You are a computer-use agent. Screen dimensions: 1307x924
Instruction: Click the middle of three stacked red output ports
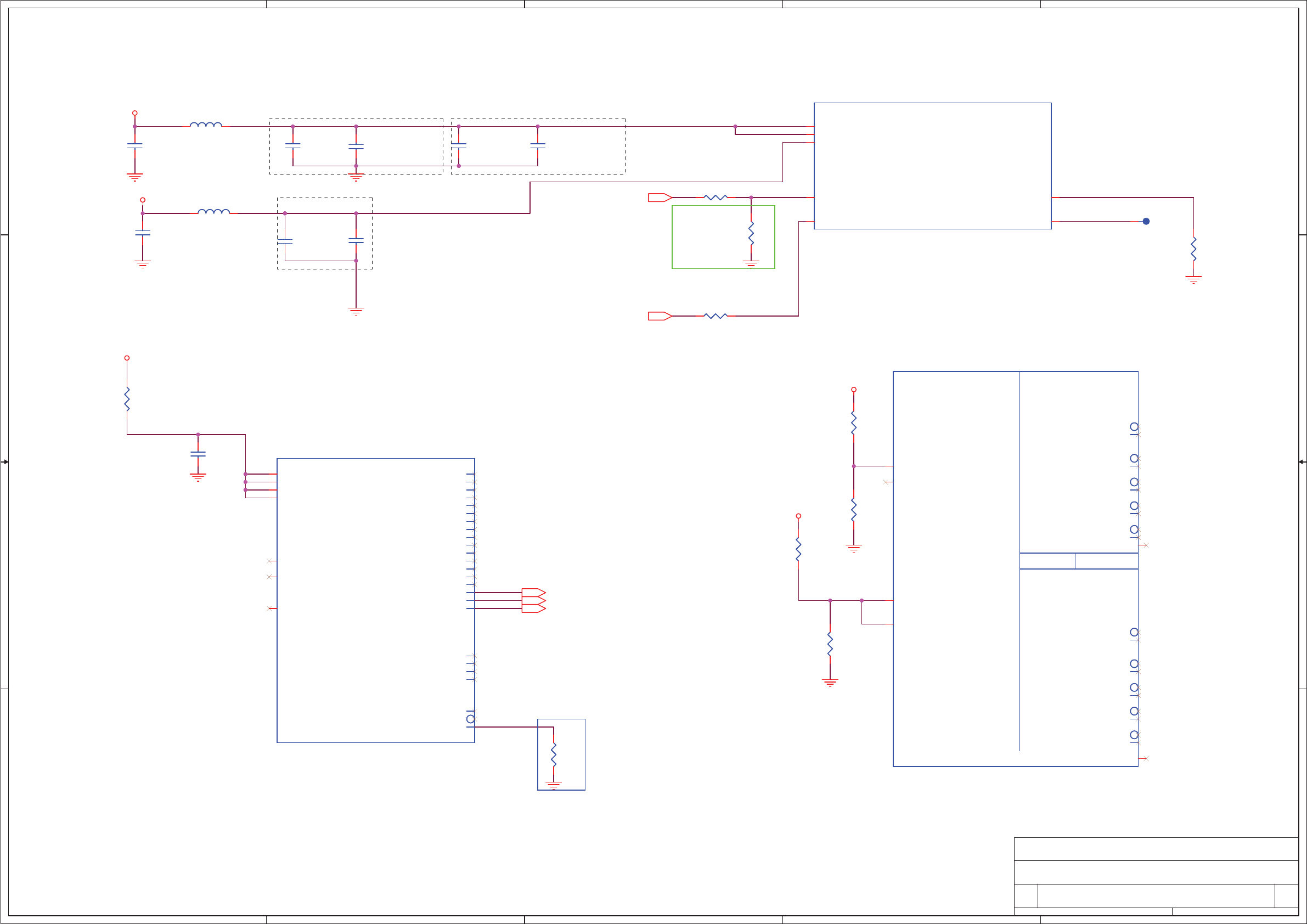tap(533, 601)
